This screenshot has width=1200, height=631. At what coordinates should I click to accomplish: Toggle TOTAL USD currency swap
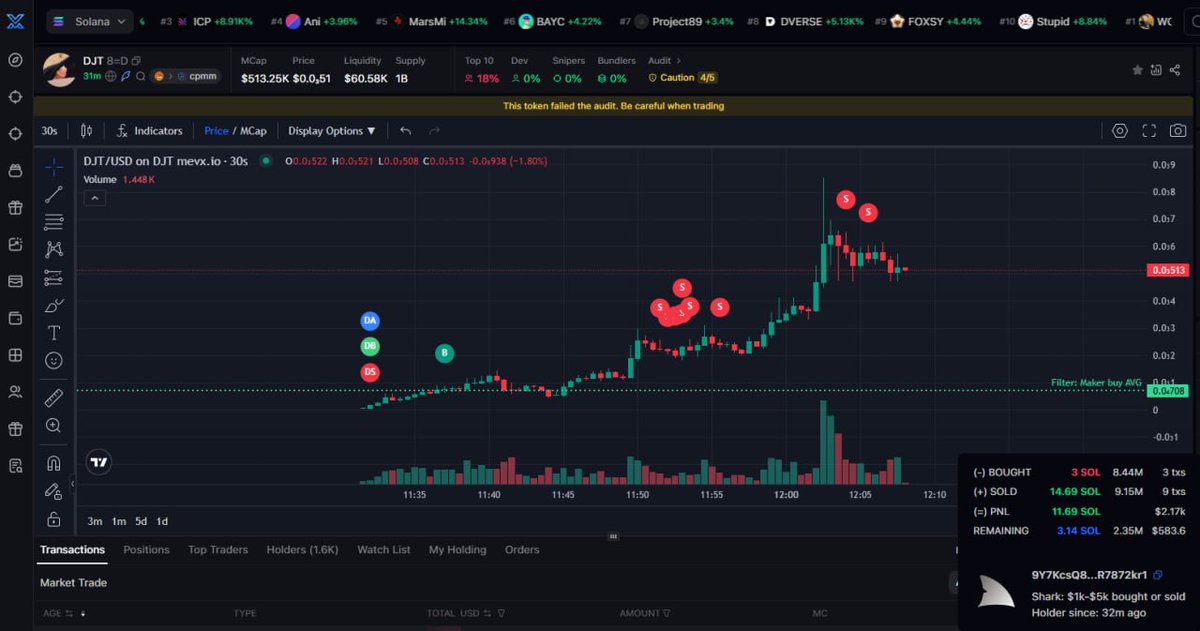[x=488, y=613]
